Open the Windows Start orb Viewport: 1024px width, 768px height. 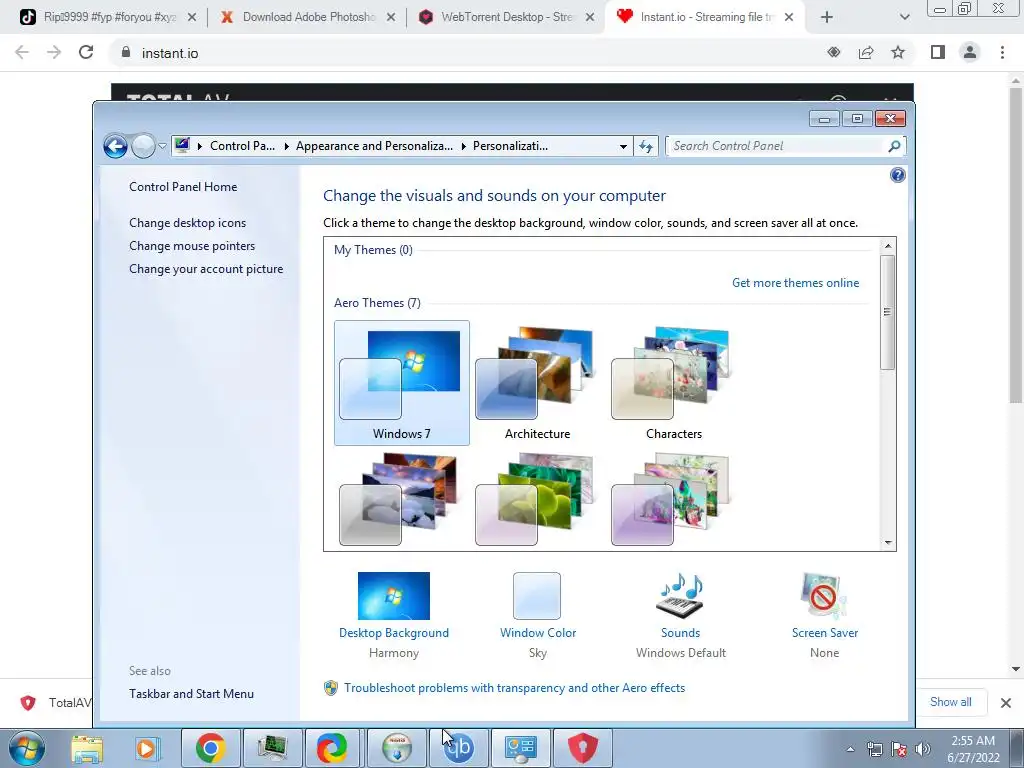pos(26,748)
